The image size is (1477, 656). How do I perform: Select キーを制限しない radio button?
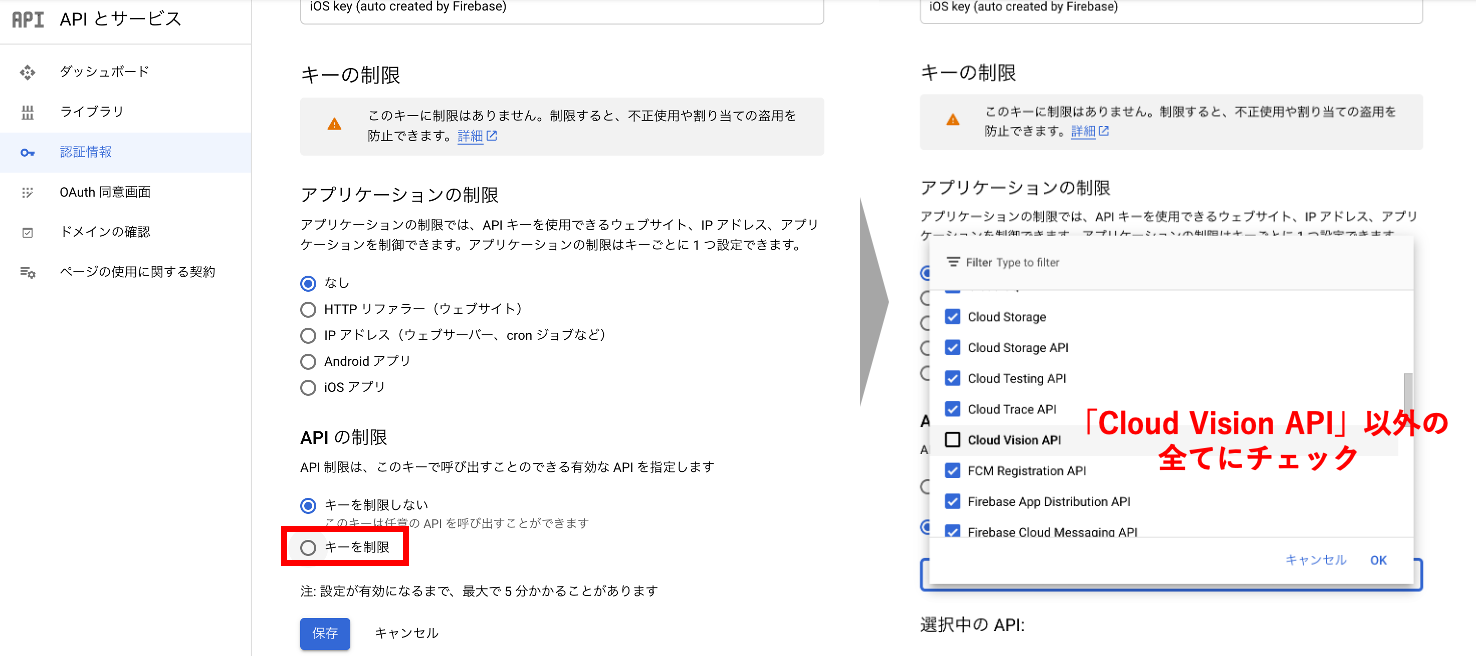(x=308, y=505)
